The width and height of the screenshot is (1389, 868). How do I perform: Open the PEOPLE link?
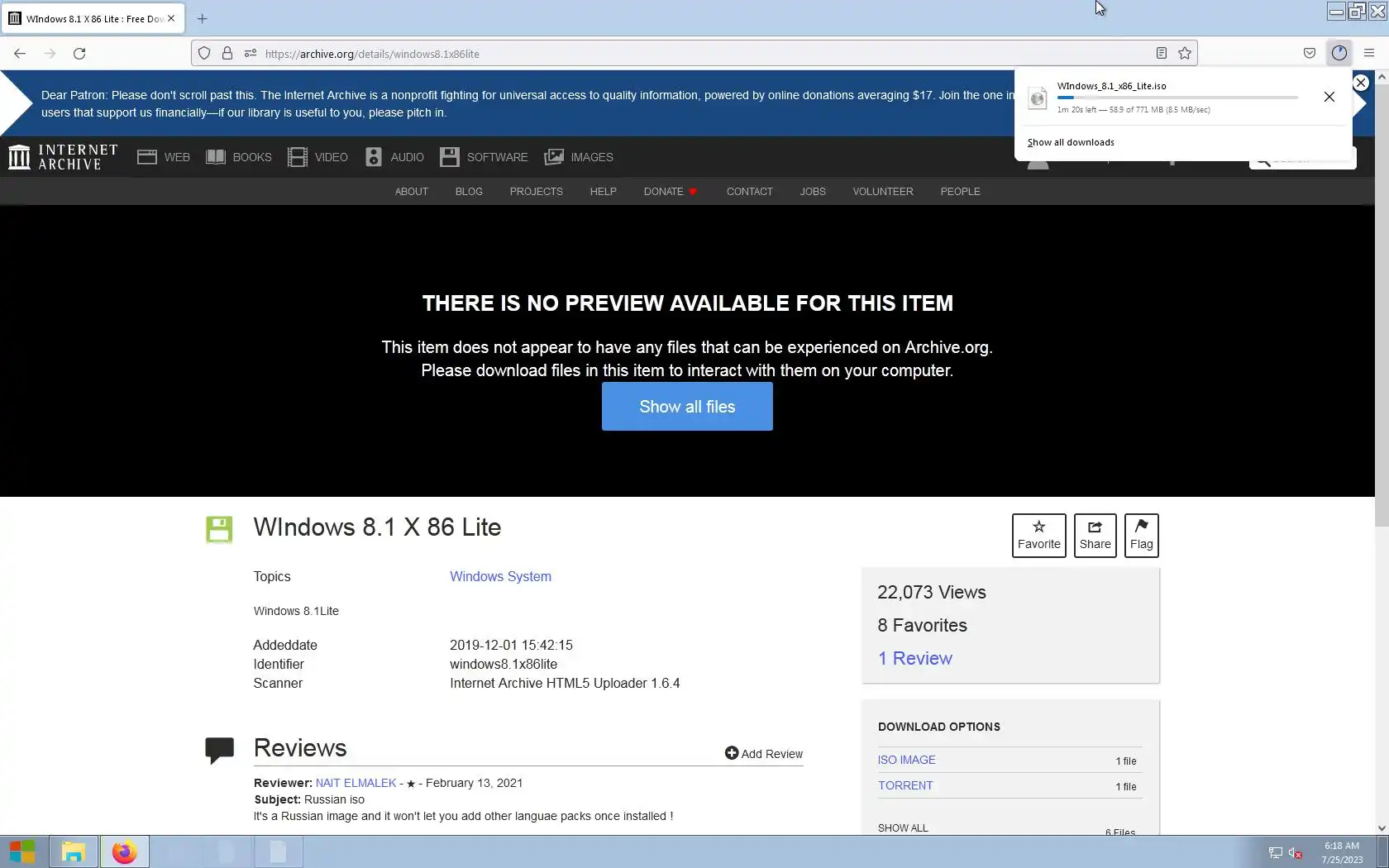pyautogui.click(x=960, y=192)
